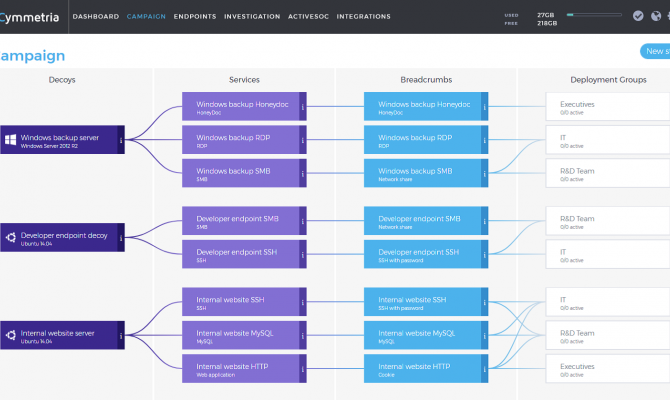The width and height of the screenshot is (670, 400).
Task: Open options of Internal website HTTP service
Action: tap(303, 369)
